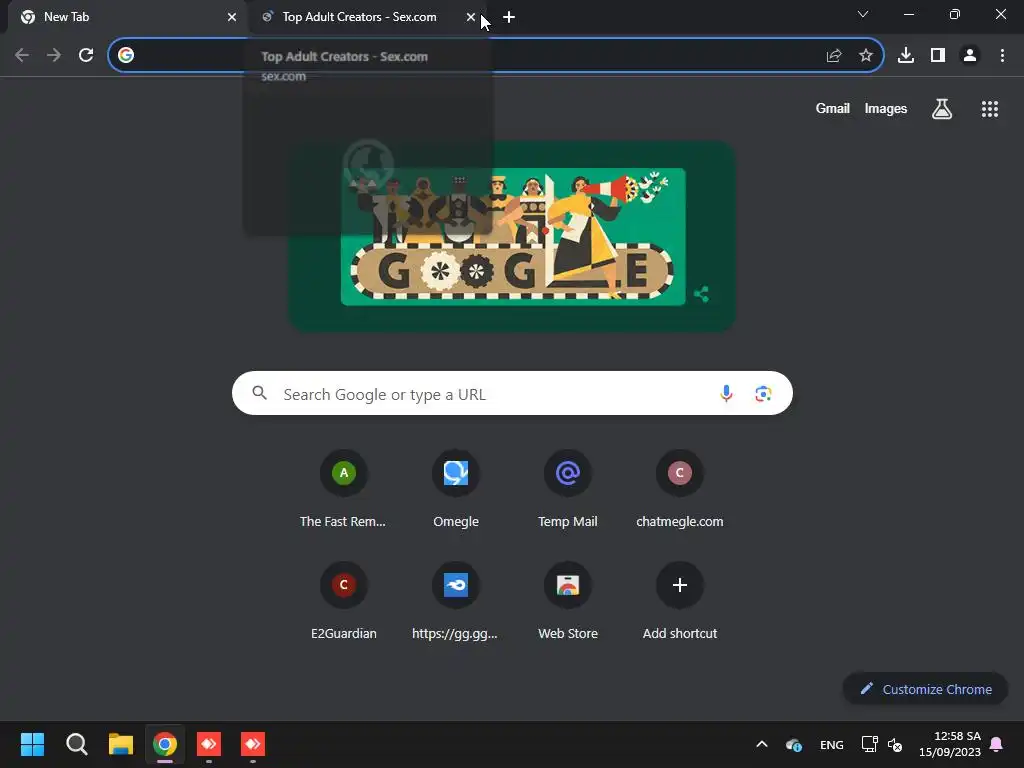Click Customize Chrome button

tap(925, 689)
